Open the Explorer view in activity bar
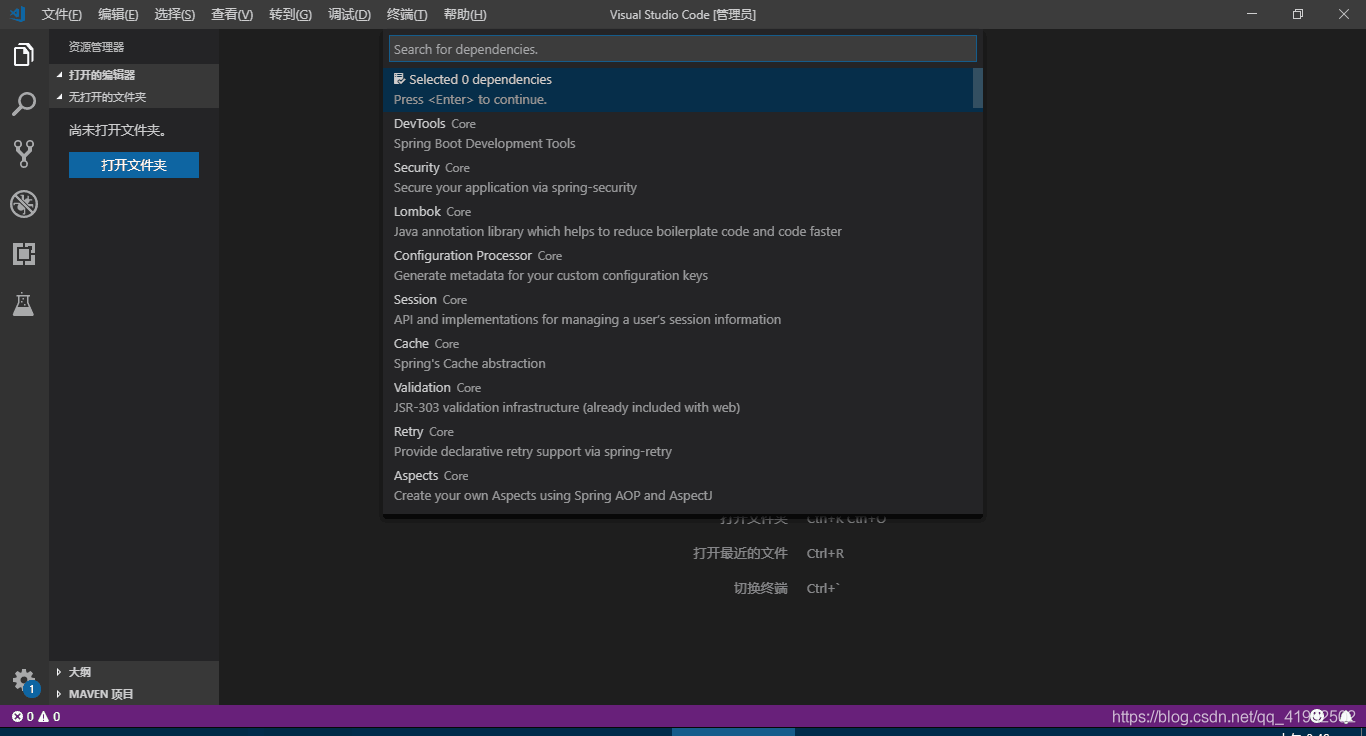1366x736 pixels. pyautogui.click(x=24, y=55)
